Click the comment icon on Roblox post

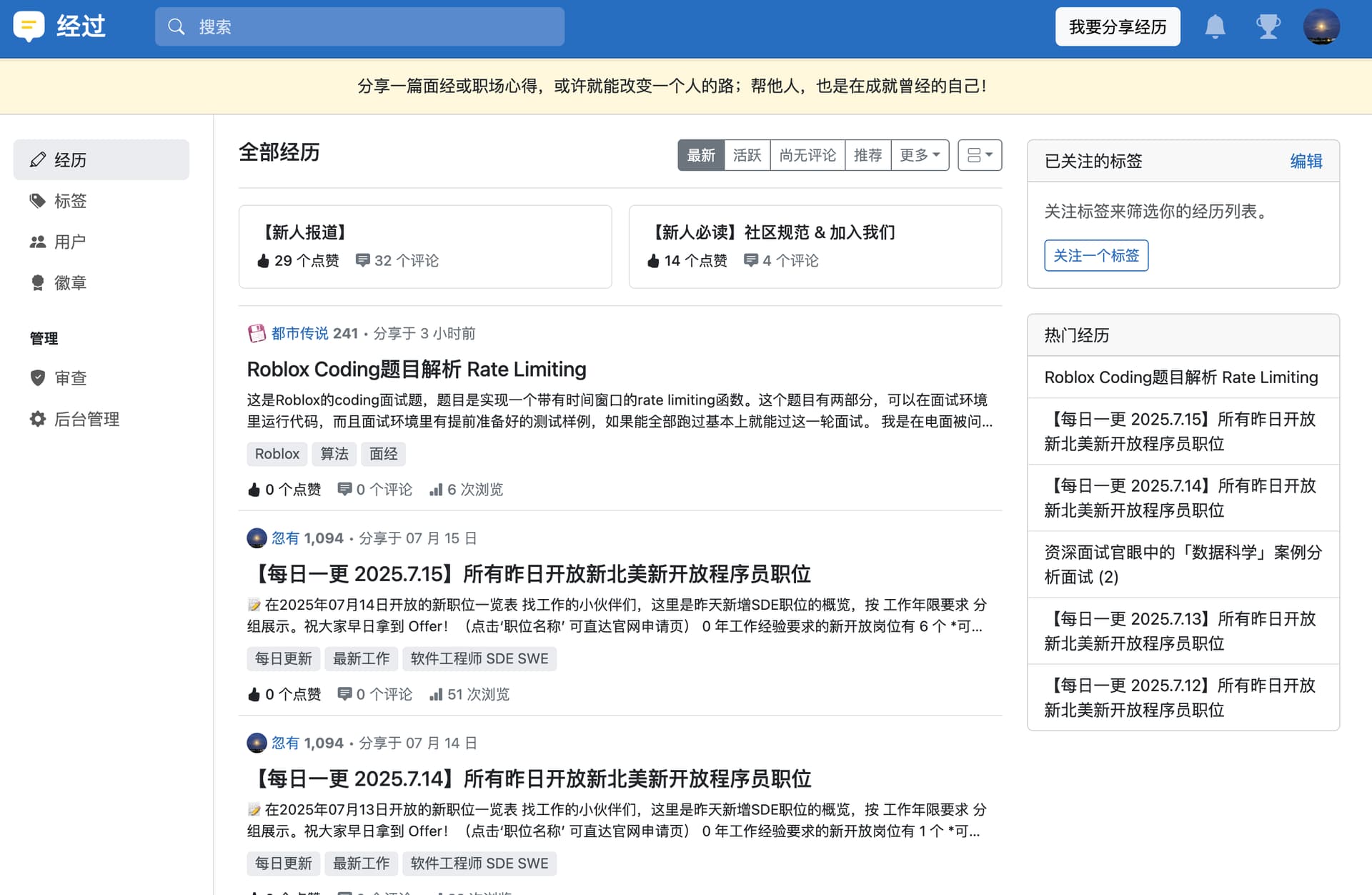pos(344,489)
